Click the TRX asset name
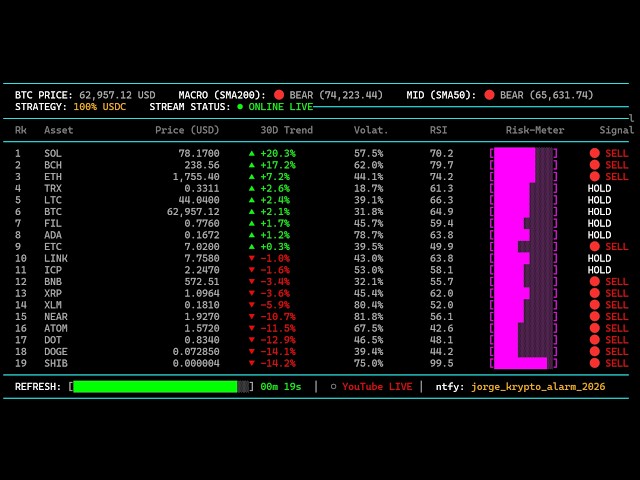Screen dimensions: 640x480 (x=53, y=188)
